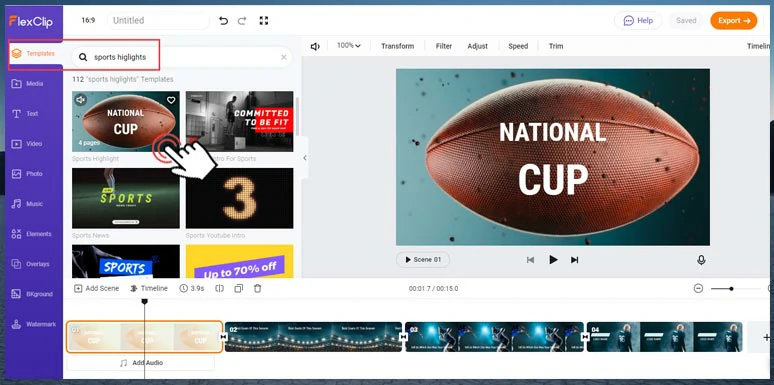Click the delete trash icon
Viewport: 774px width, 385px height.
point(258,288)
